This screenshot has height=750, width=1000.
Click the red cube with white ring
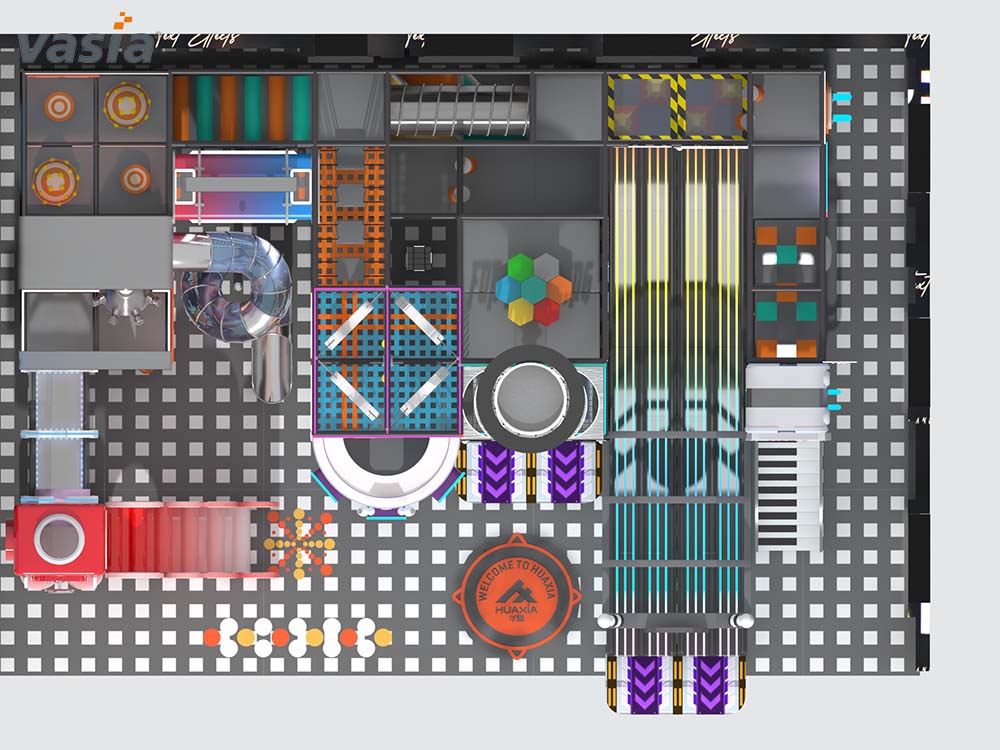58,540
